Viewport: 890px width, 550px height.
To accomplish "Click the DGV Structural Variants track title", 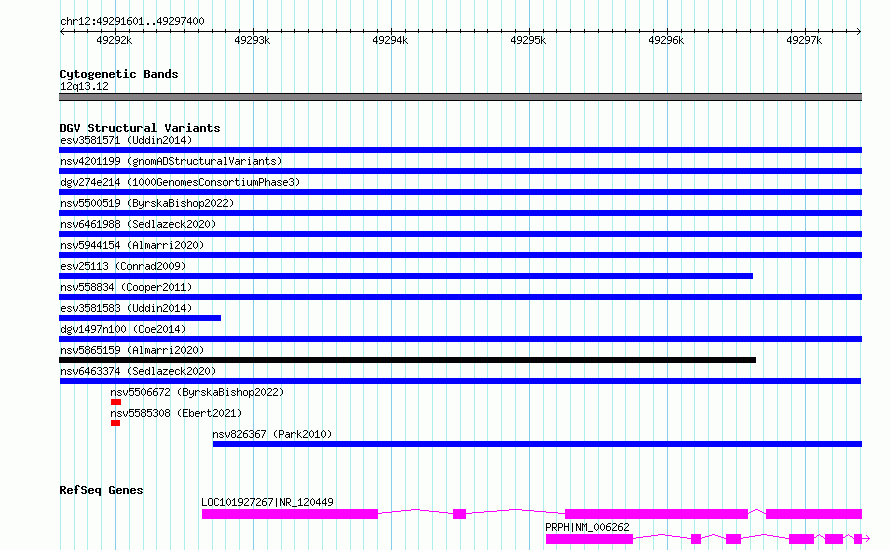I will coord(140,128).
